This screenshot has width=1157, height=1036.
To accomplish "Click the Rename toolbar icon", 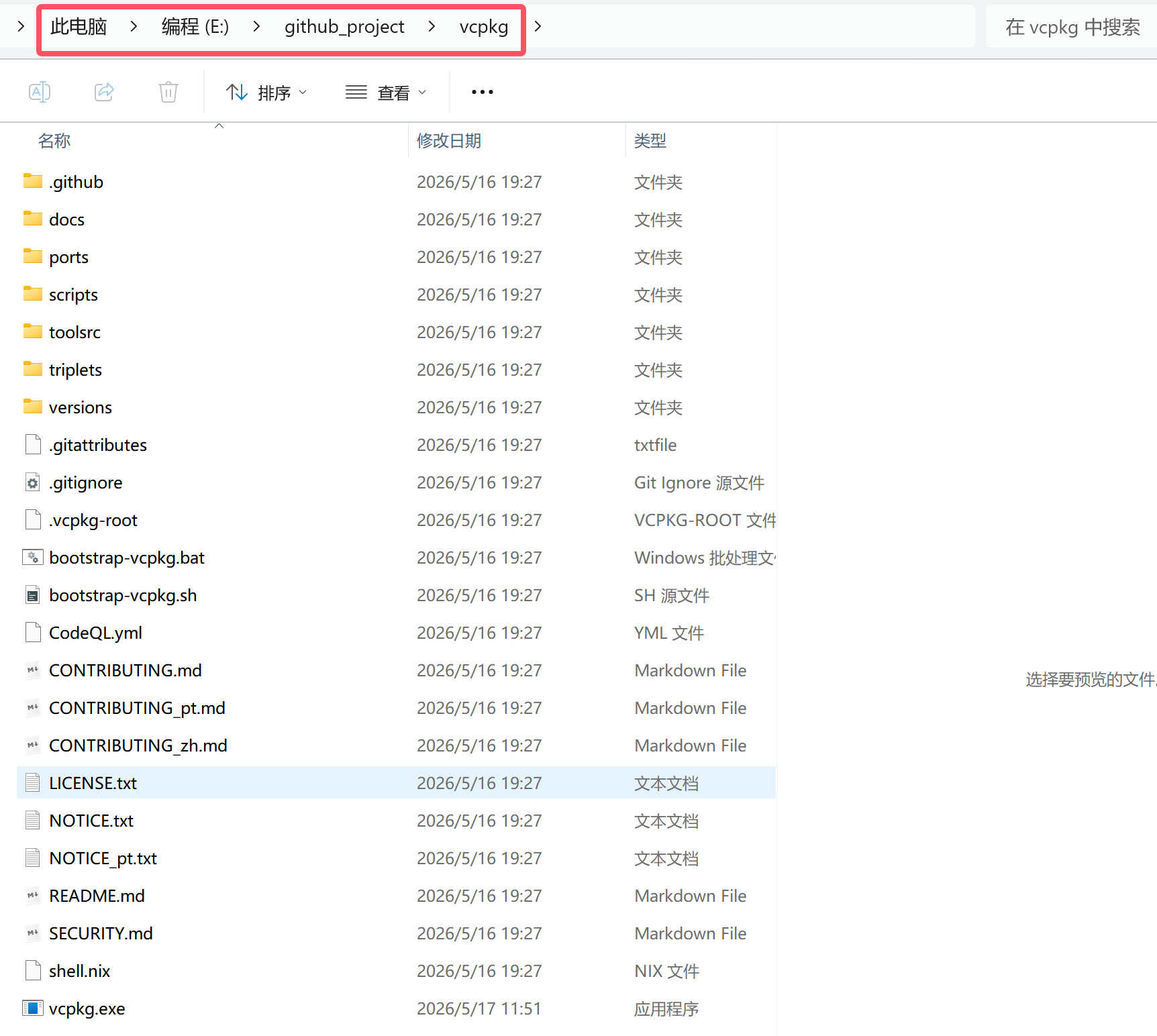I will coord(40,92).
